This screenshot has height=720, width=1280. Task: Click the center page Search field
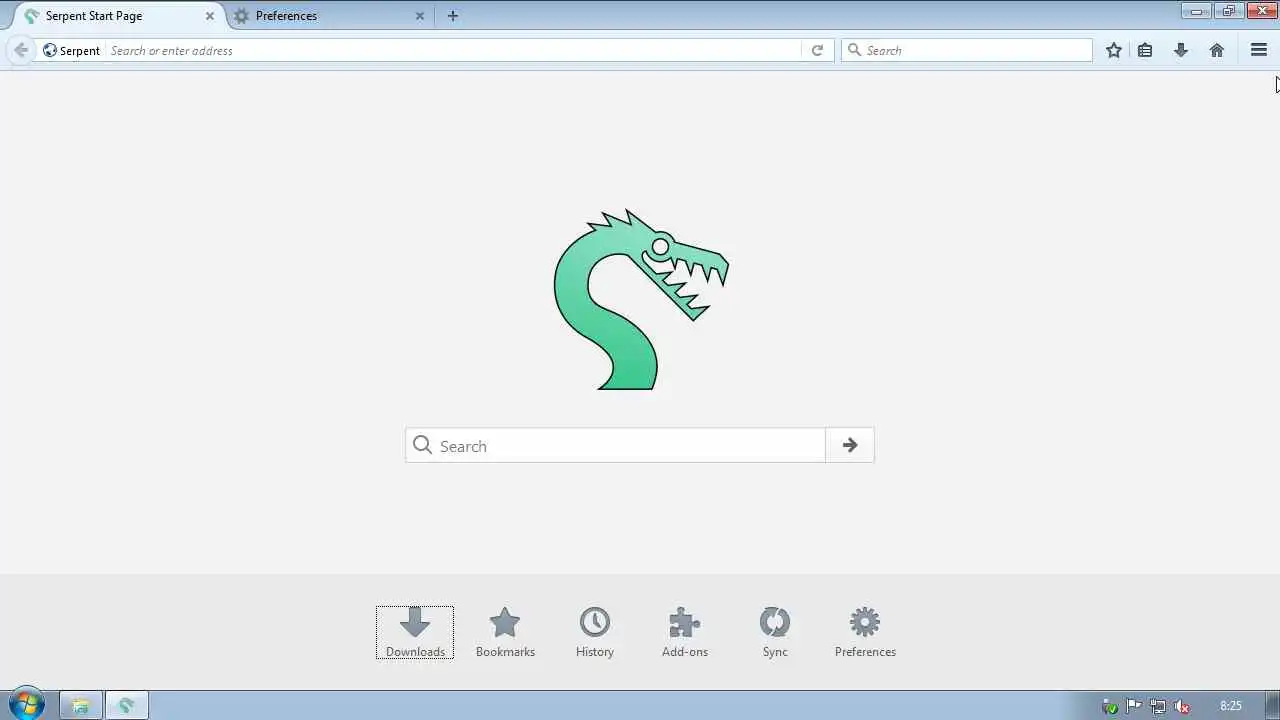[x=615, y=445]
